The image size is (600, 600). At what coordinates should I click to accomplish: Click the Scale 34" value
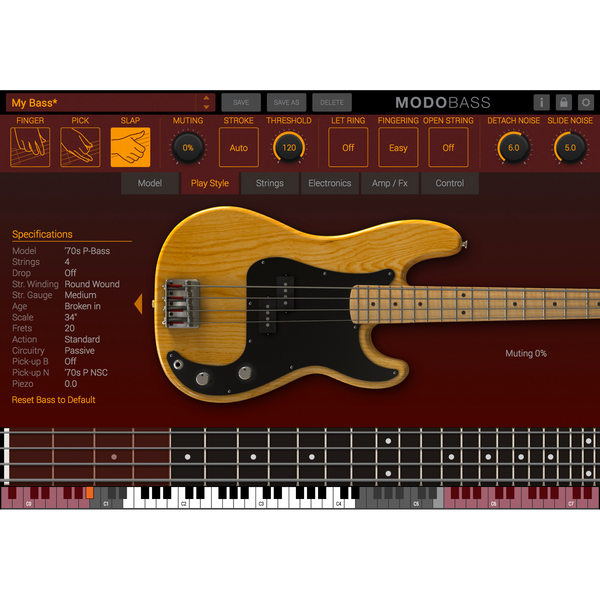[70, 318]
